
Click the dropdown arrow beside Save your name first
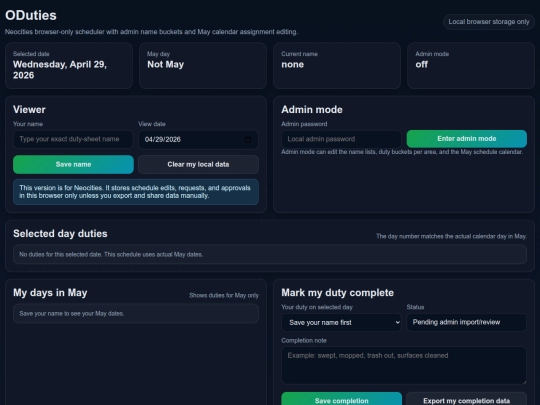coord(397,322)
